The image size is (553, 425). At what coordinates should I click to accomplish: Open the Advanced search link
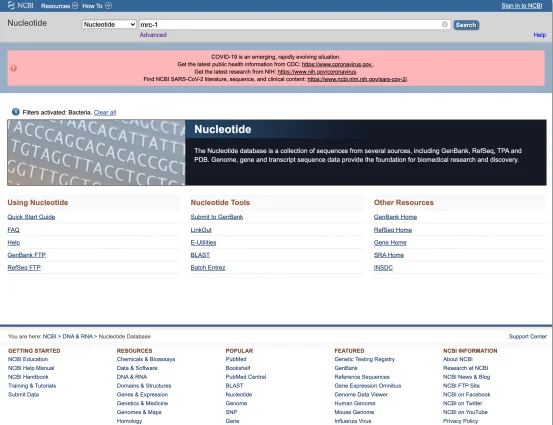[153, 35]
